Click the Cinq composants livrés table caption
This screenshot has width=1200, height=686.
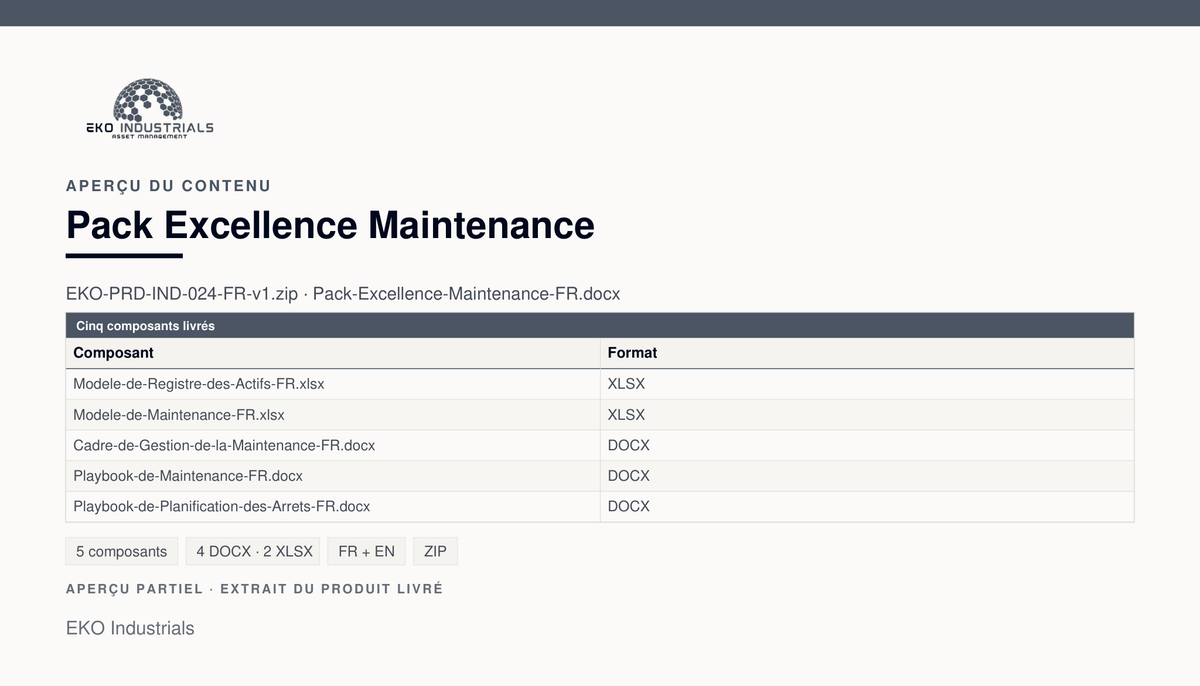(600, 326)
